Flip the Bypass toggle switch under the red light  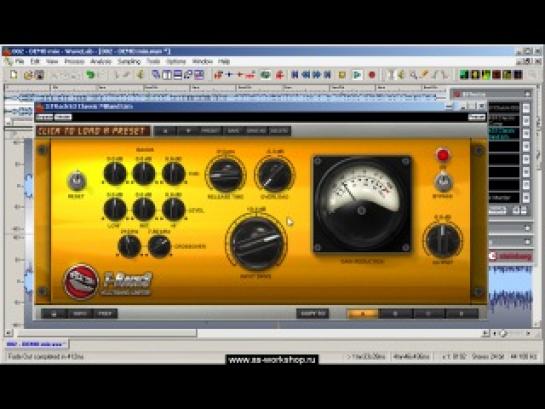(x=443, y=182)
